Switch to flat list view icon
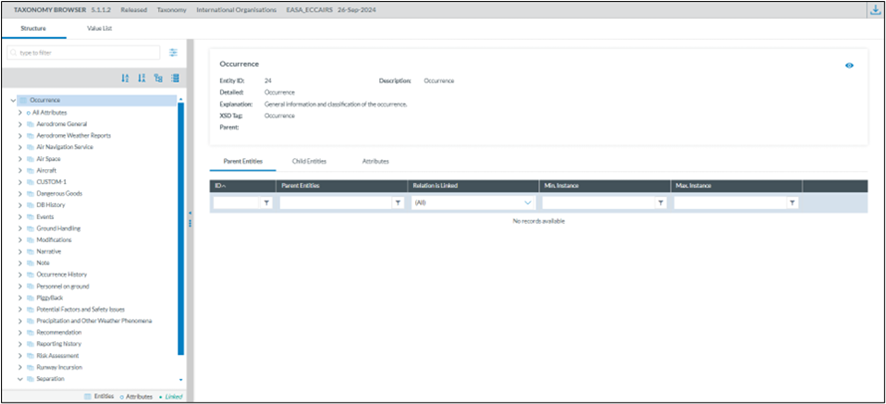The height and width of the screenshot is (404, 886). pos(174,78)
